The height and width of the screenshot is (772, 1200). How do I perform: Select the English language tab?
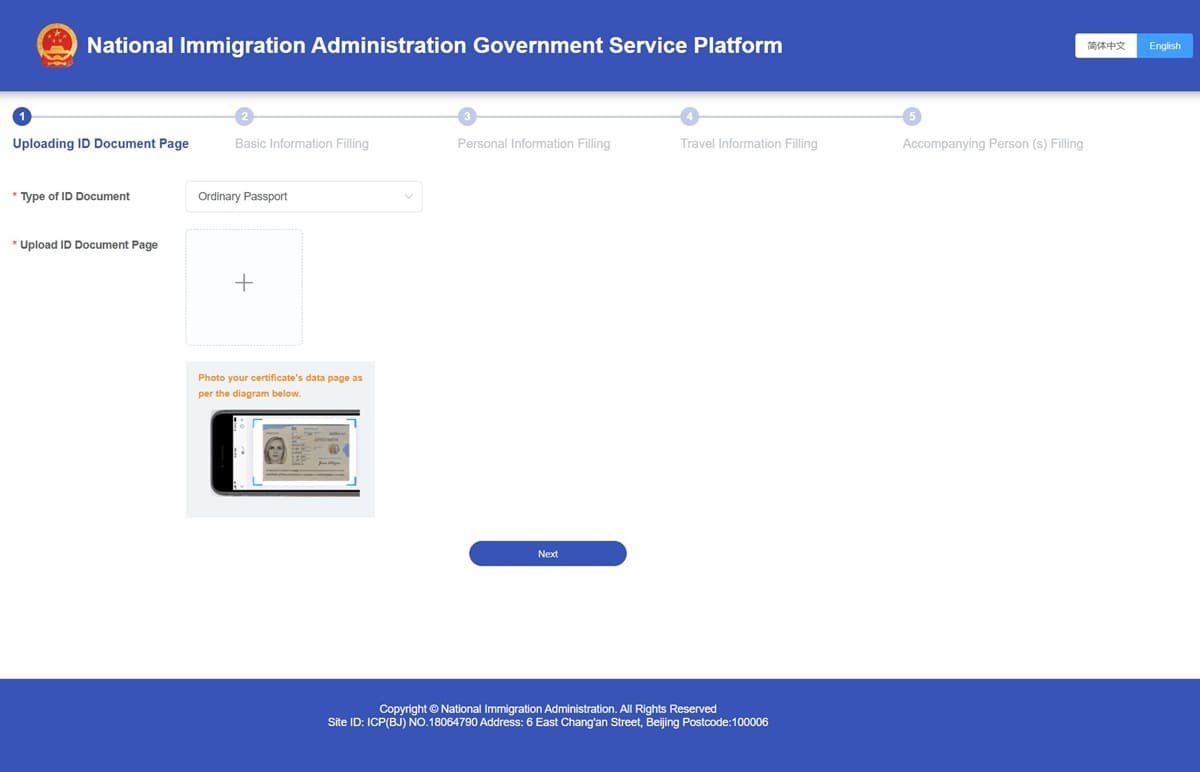1164,45
